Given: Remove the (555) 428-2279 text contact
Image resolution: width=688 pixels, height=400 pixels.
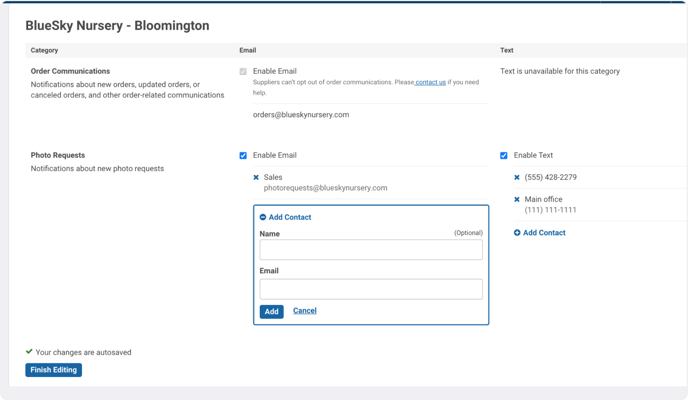Looking at the screenshot, I should (517, 178).
